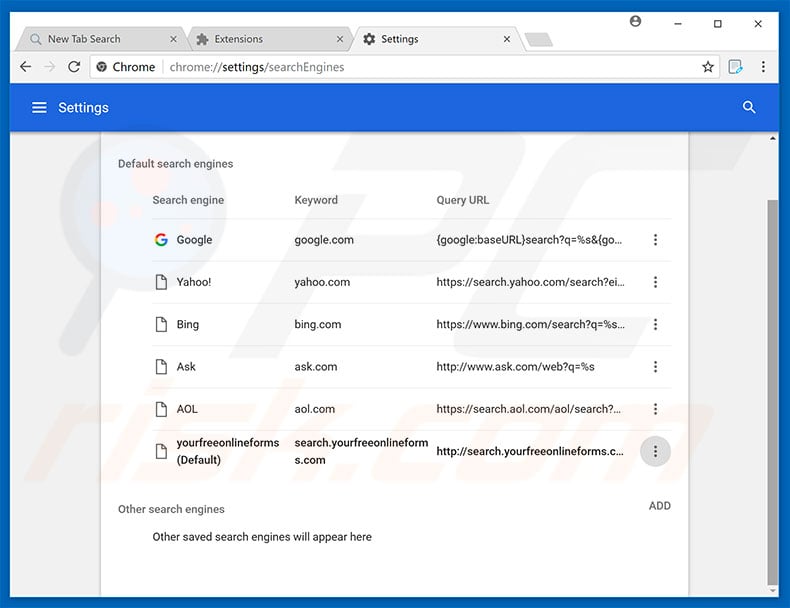This screenshot has width=790, height=608.
Task: Go back with the browser back arrow
Action: pos(25,66)
